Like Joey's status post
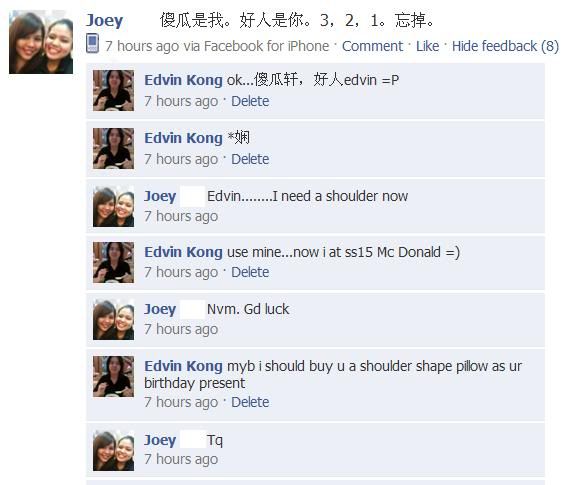This screenshot has width=568, height=485. (x=427, y=46)
